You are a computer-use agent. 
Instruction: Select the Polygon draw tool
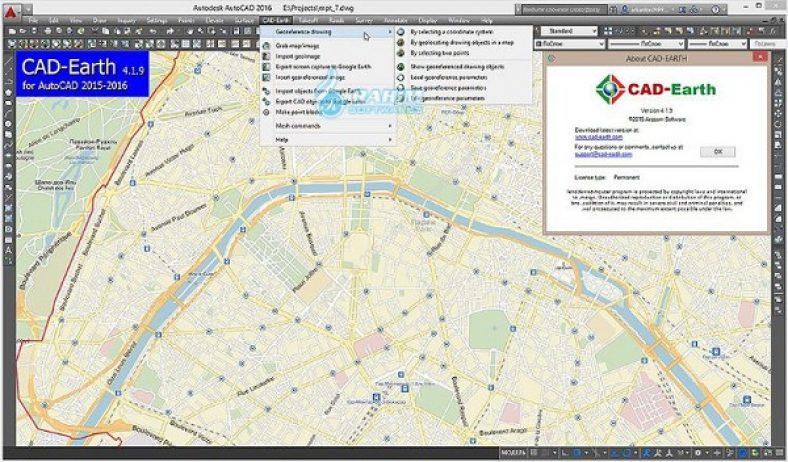click(9, 93)
